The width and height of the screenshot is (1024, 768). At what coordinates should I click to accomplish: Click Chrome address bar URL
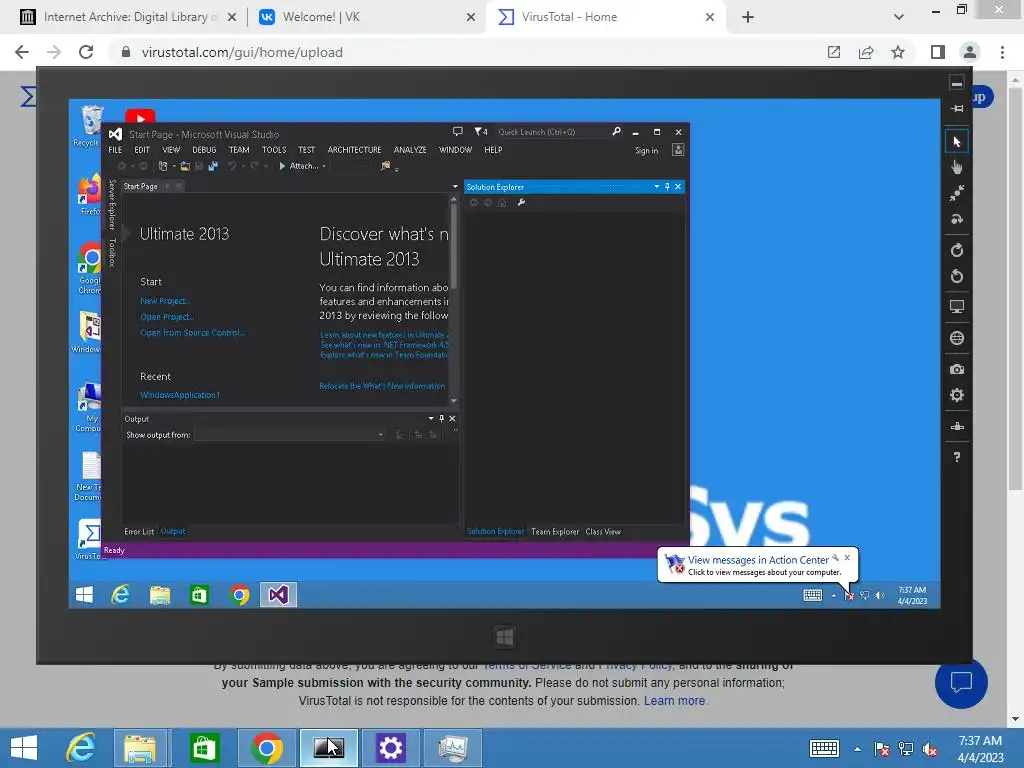pyautogui.click(x=242, y=52)
